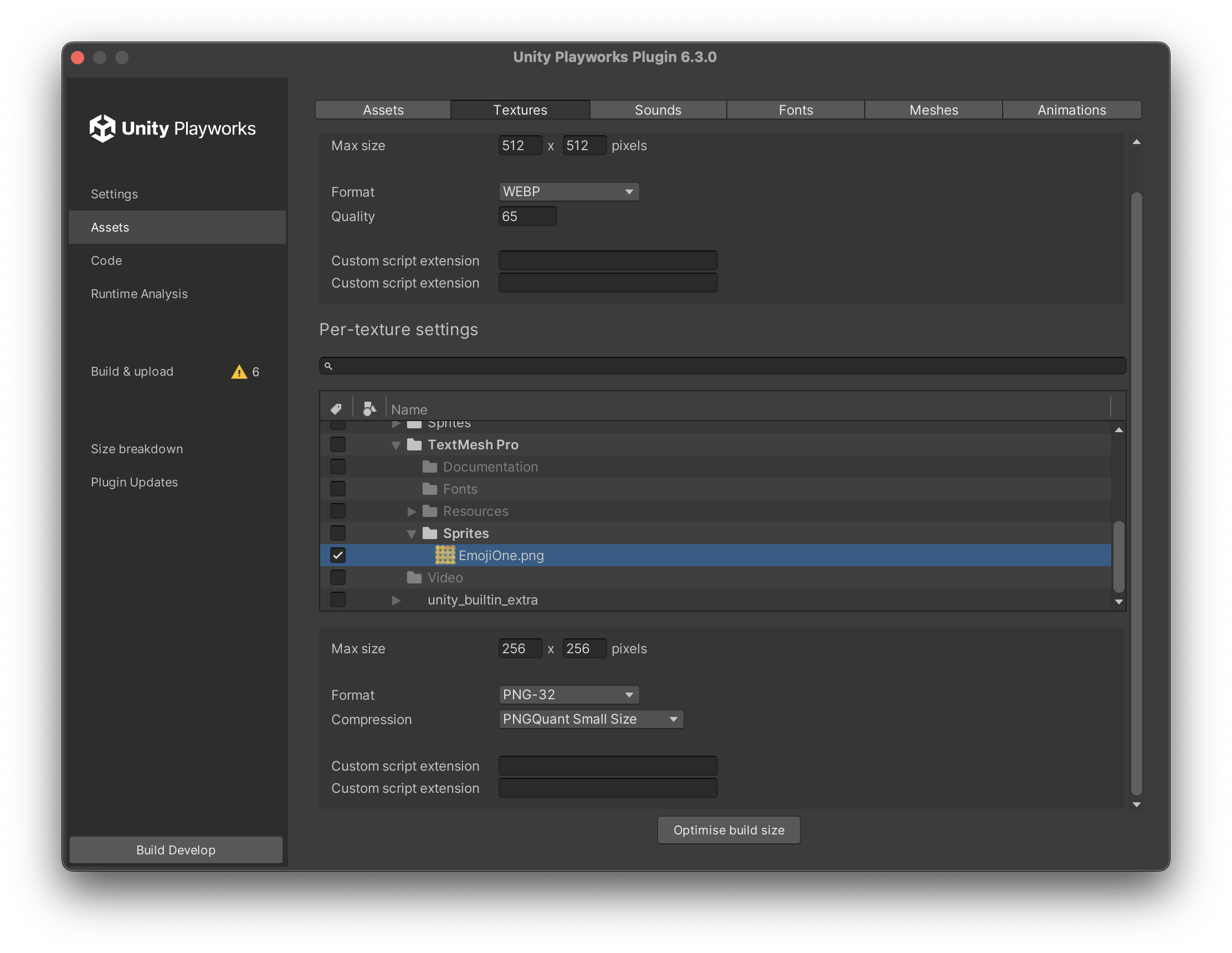1232x953 pixels.
Task: Click the Resources folder icon
Action: point(430,511)
